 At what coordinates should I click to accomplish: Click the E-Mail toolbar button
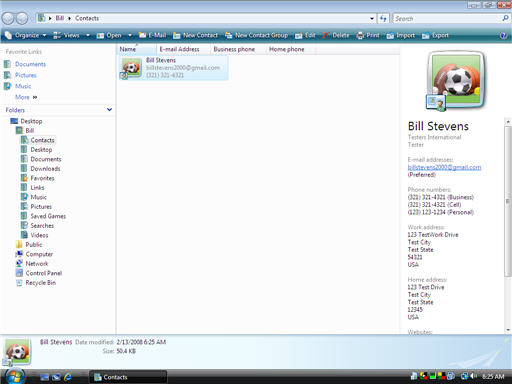[x=152, y=35]
